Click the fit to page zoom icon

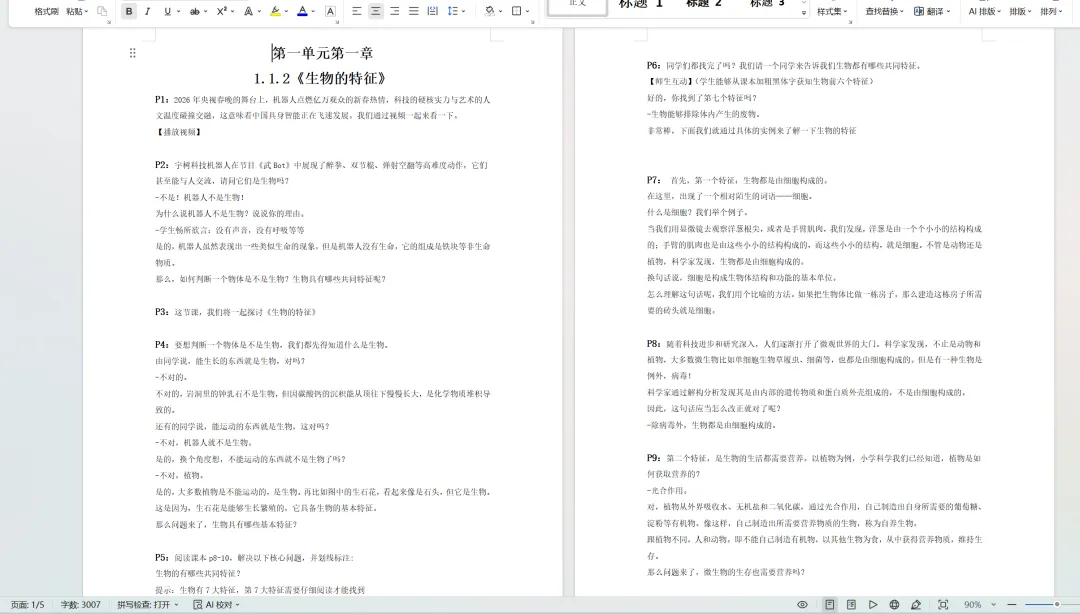tap(943, 604)
